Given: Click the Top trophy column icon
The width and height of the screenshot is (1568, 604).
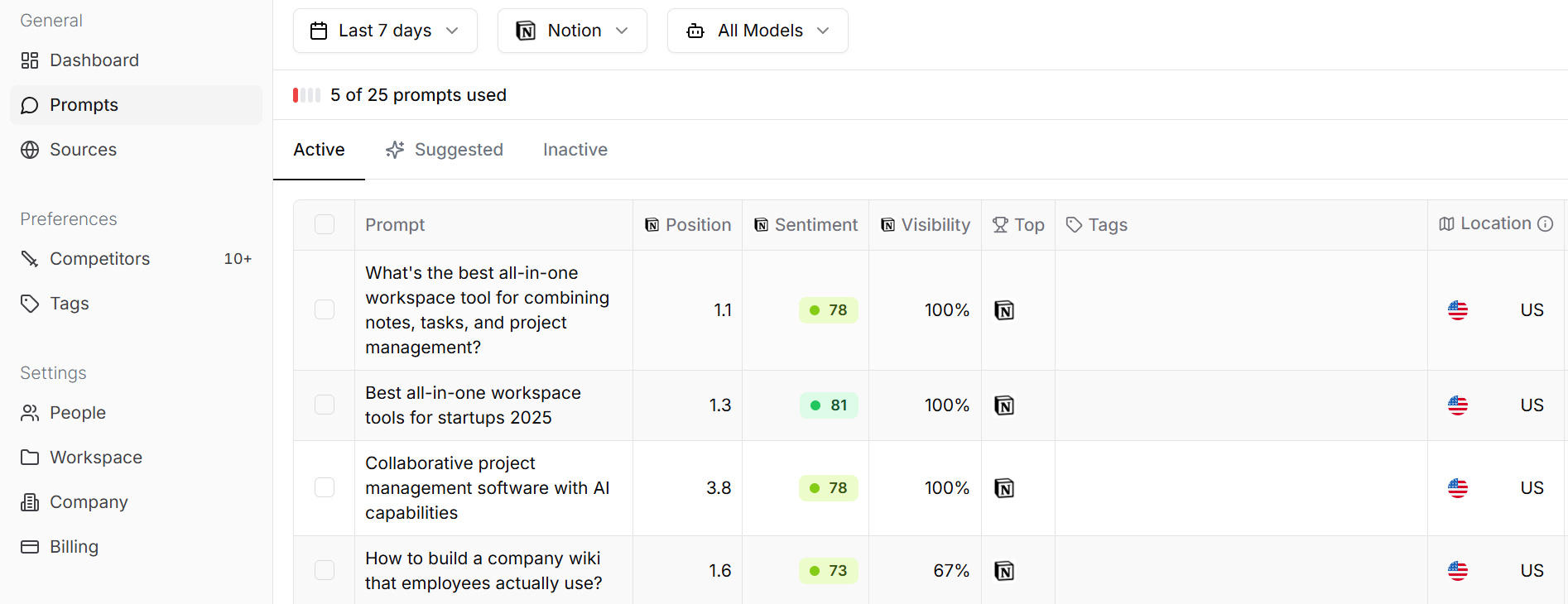Looking at the screenshot, I should pos(1000,225).
